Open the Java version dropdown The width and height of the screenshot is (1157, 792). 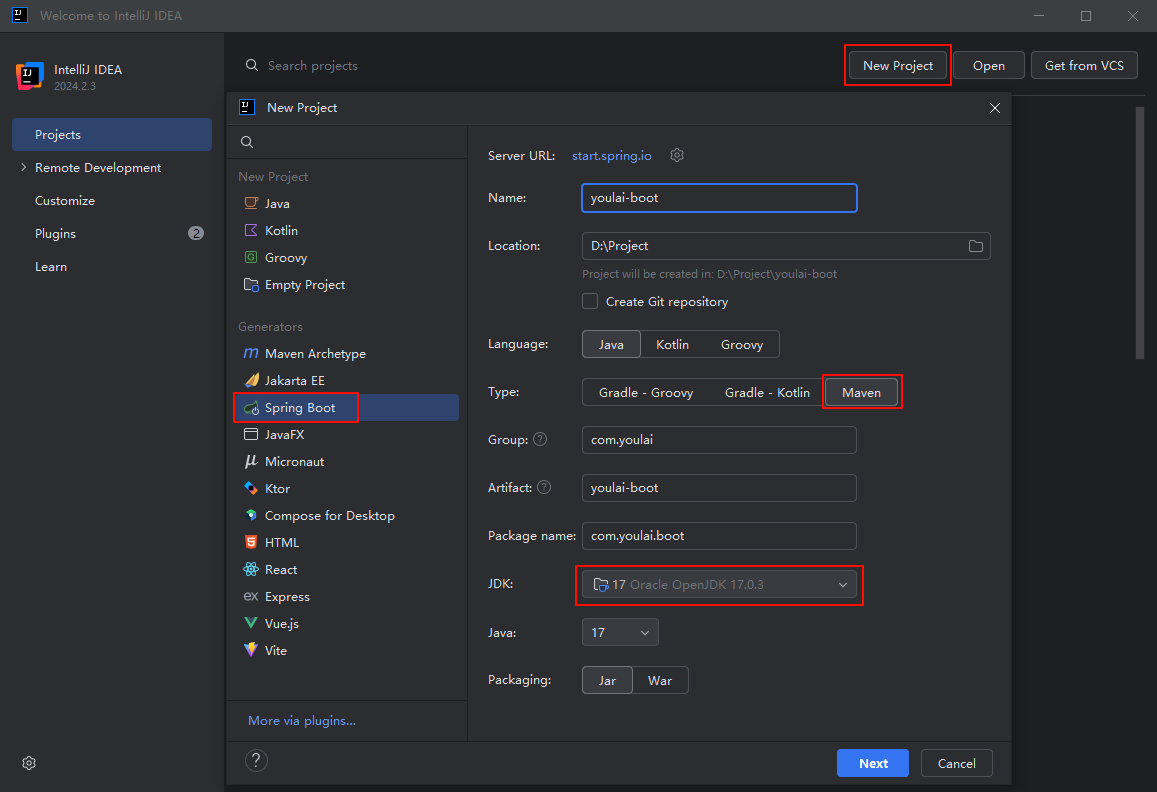coord(620,633)
